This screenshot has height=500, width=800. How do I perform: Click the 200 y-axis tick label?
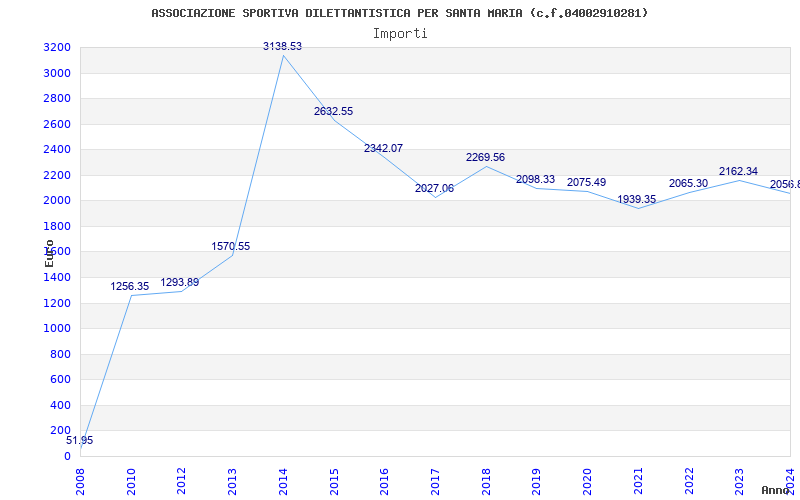tap(61, 431)
